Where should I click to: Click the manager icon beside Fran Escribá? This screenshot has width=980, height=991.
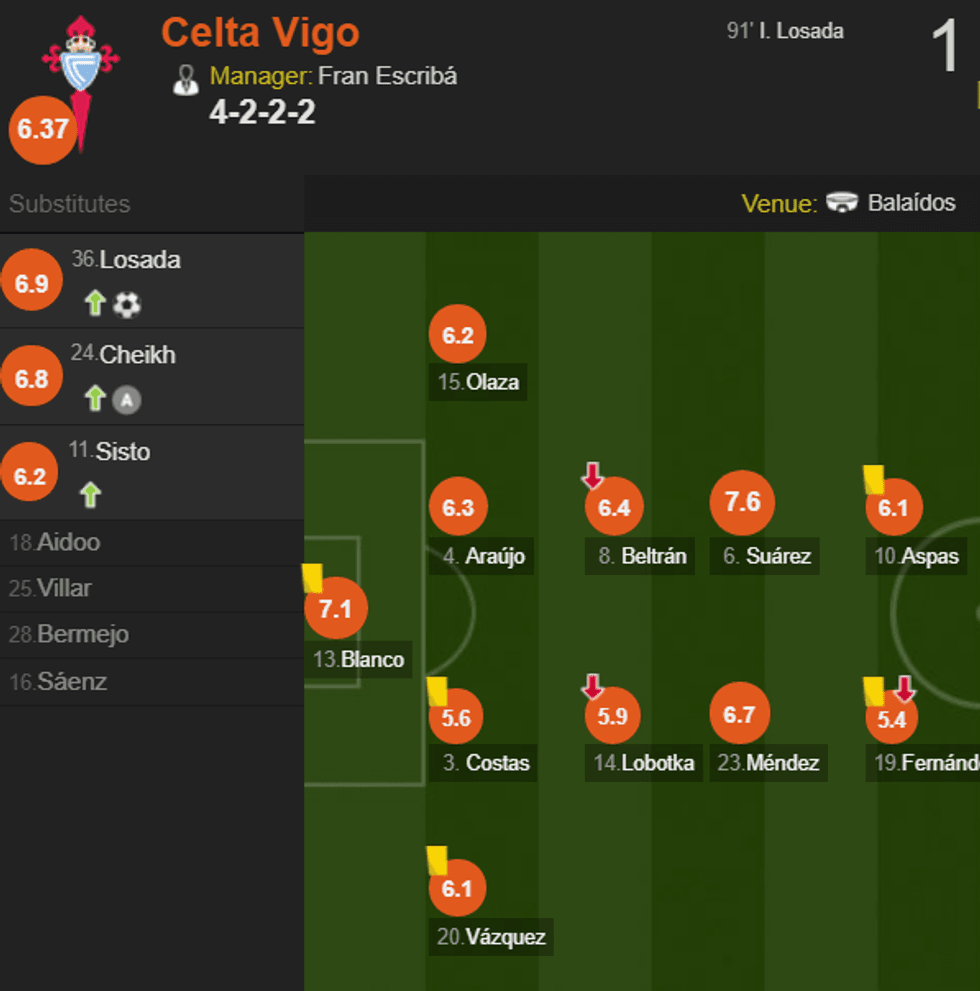point(186,78)
